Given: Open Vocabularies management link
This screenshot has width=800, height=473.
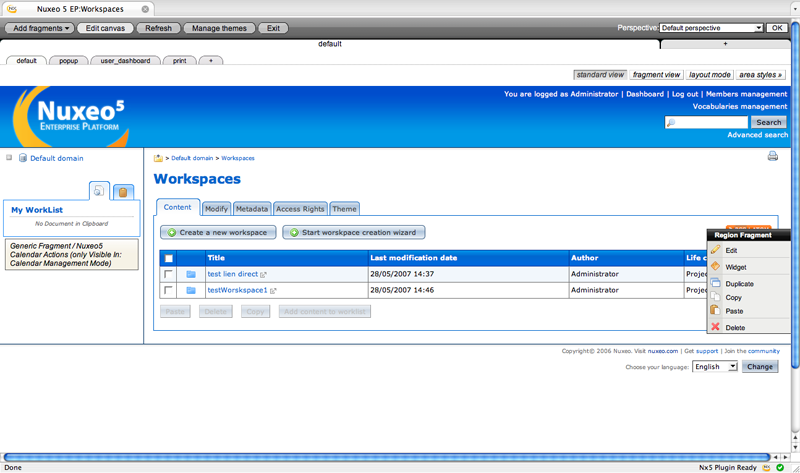Looking at the screenshot, I should click(x=740, y=106).
